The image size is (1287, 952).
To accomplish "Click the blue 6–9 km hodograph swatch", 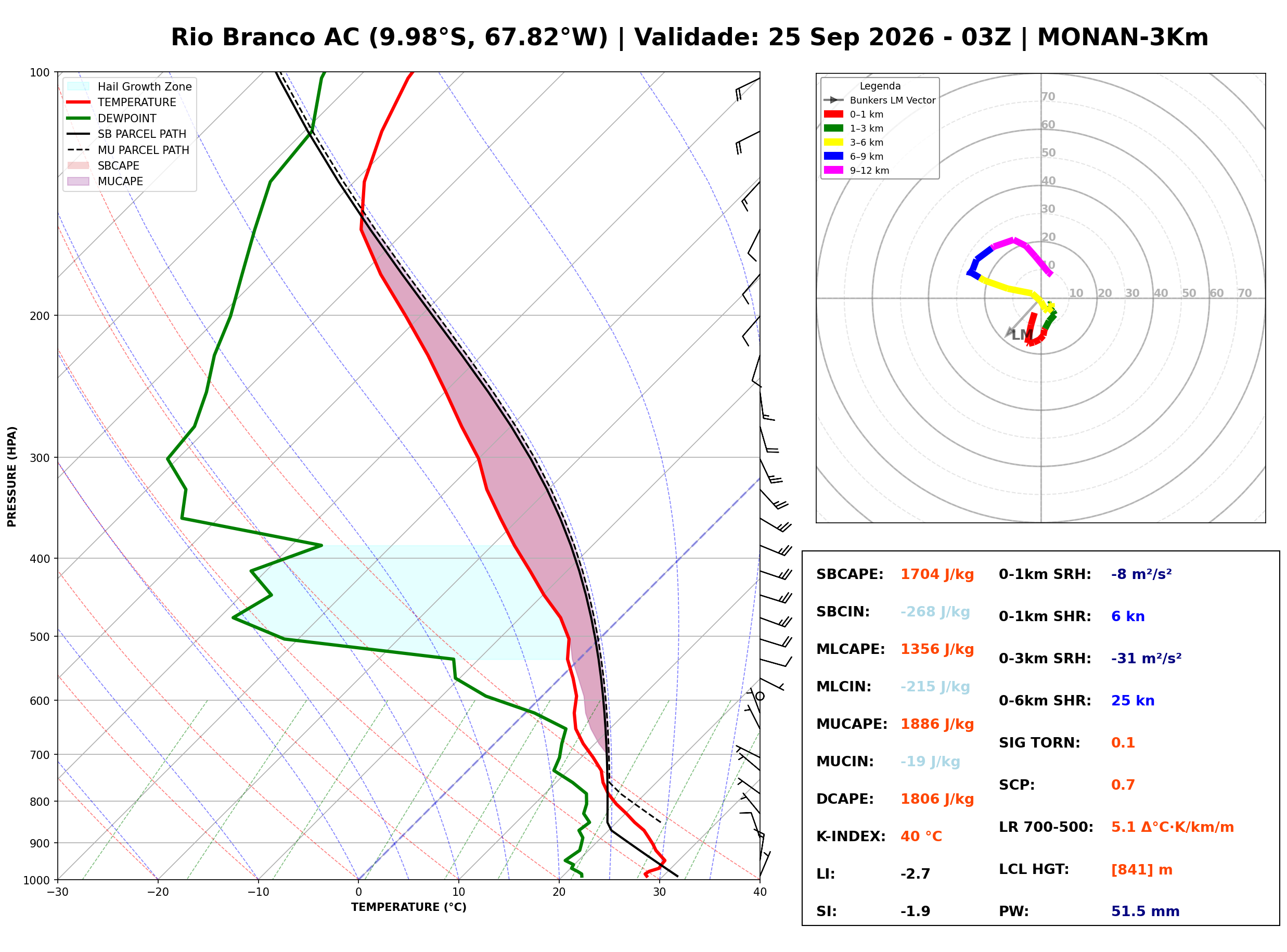I will (x=833, y=156).
